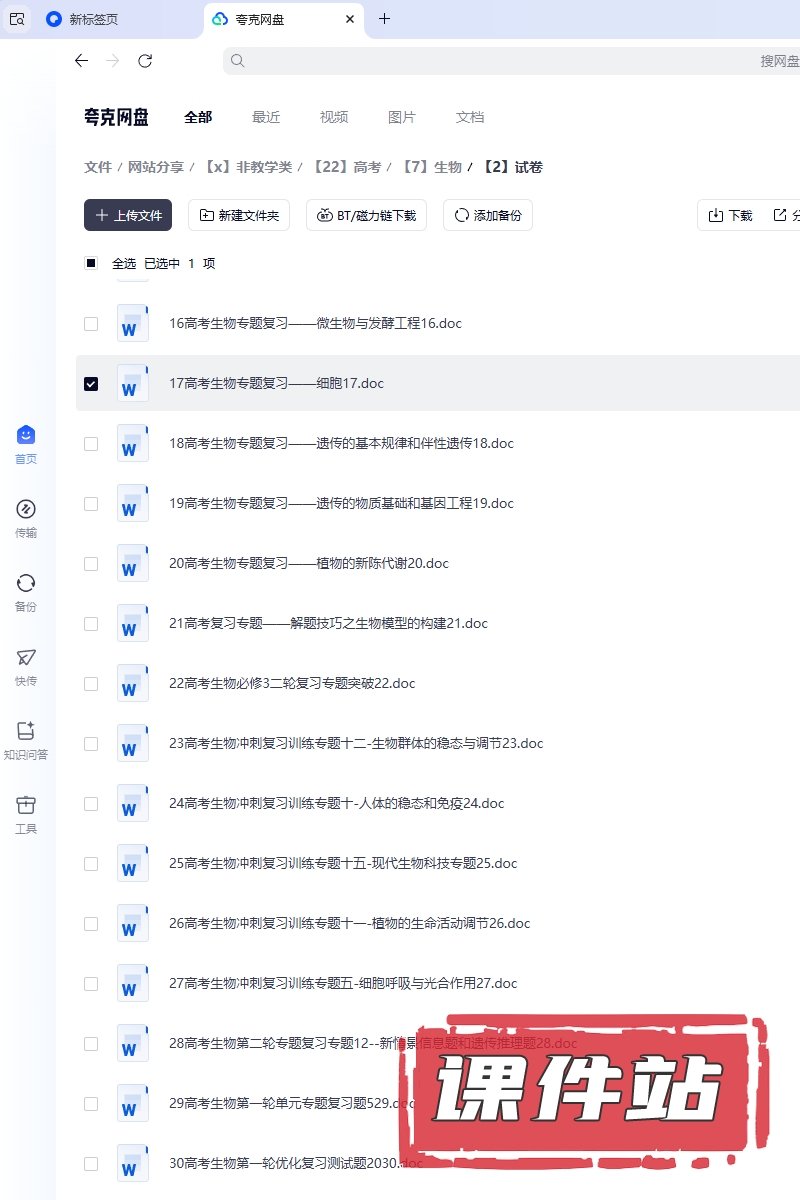Go back using the browser back arrow
800x1200 pixels.
point(81,61)
